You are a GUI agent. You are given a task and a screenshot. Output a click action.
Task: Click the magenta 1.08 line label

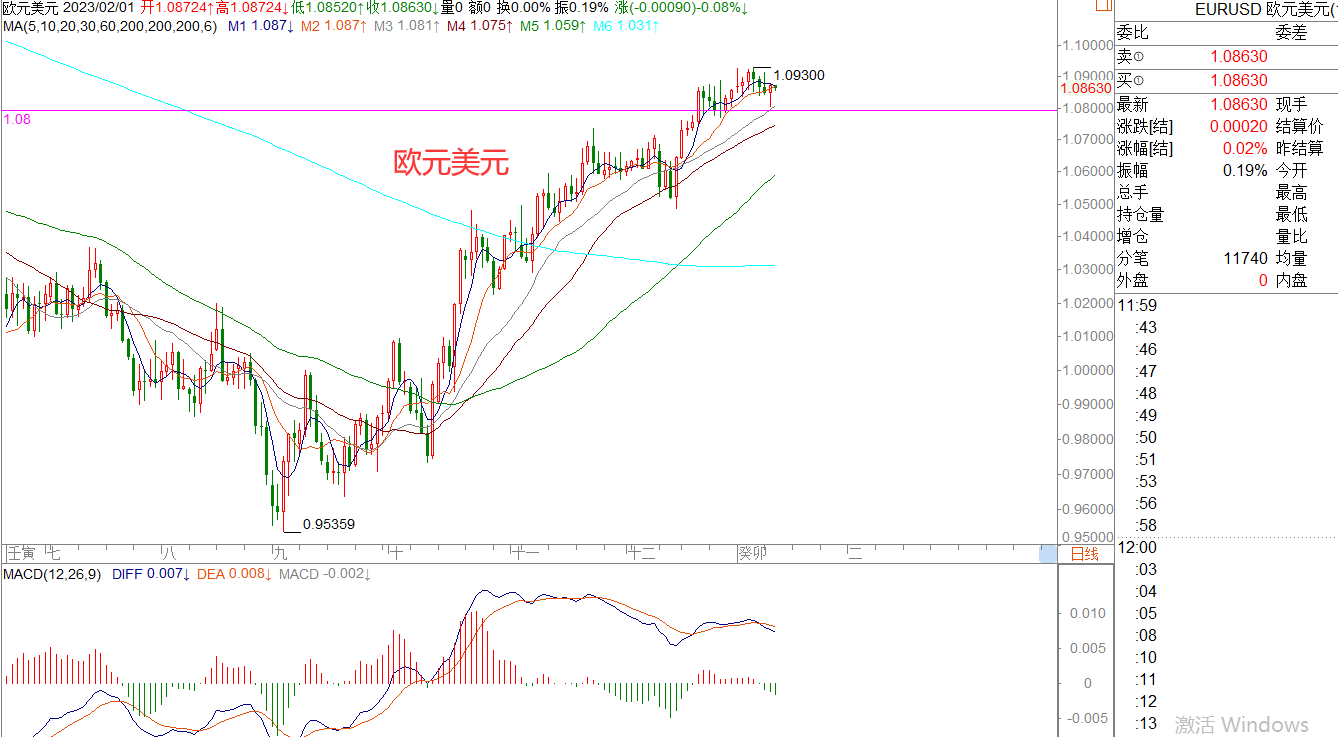17,119
